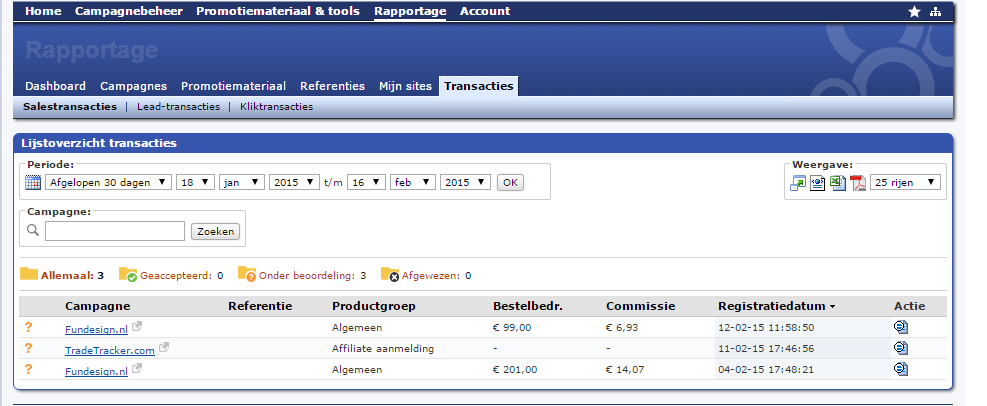Switch to Campagnes tab
The image size is (987, 406).
pos(133,86)
